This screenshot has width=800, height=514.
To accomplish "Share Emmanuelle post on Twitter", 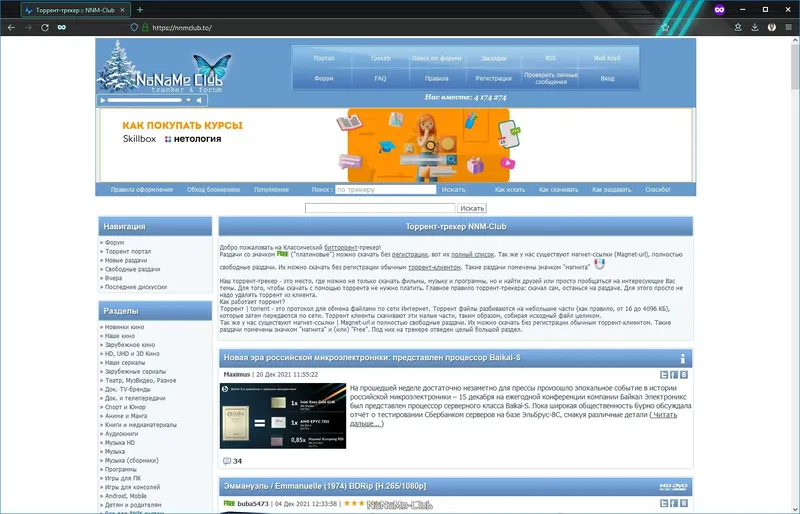I will [664, 503].
